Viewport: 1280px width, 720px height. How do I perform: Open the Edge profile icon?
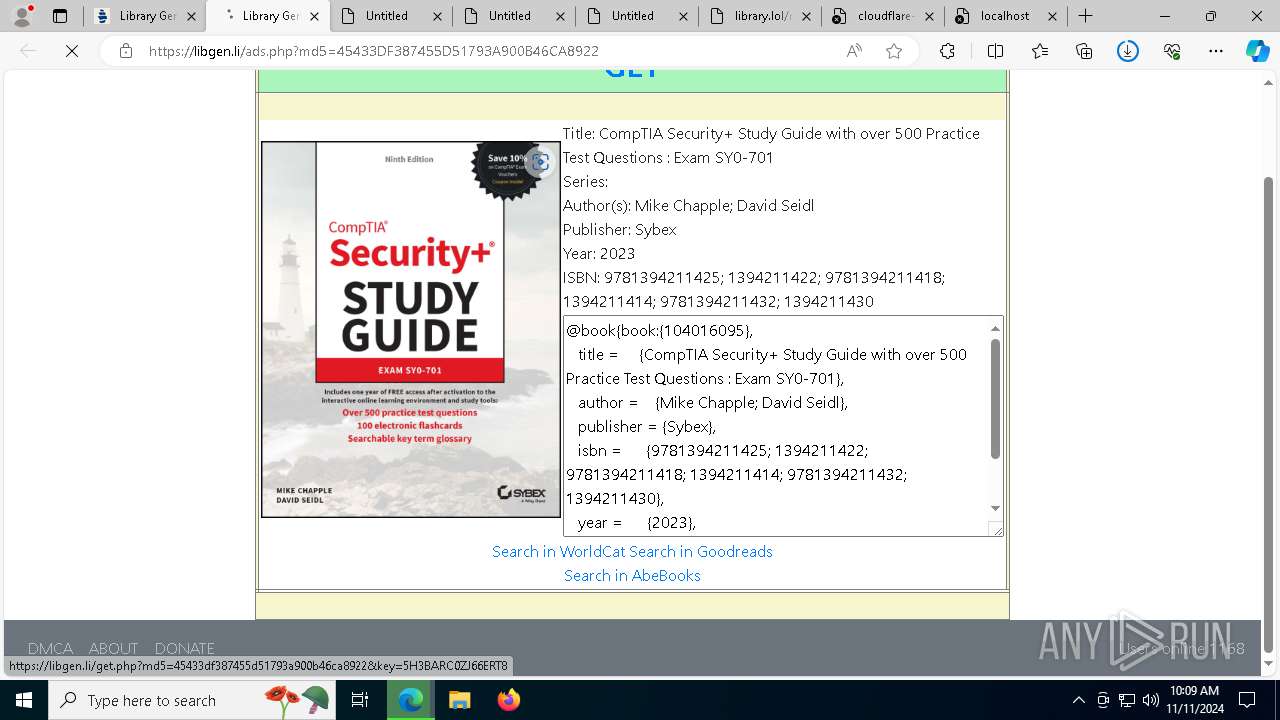[22, 16]
